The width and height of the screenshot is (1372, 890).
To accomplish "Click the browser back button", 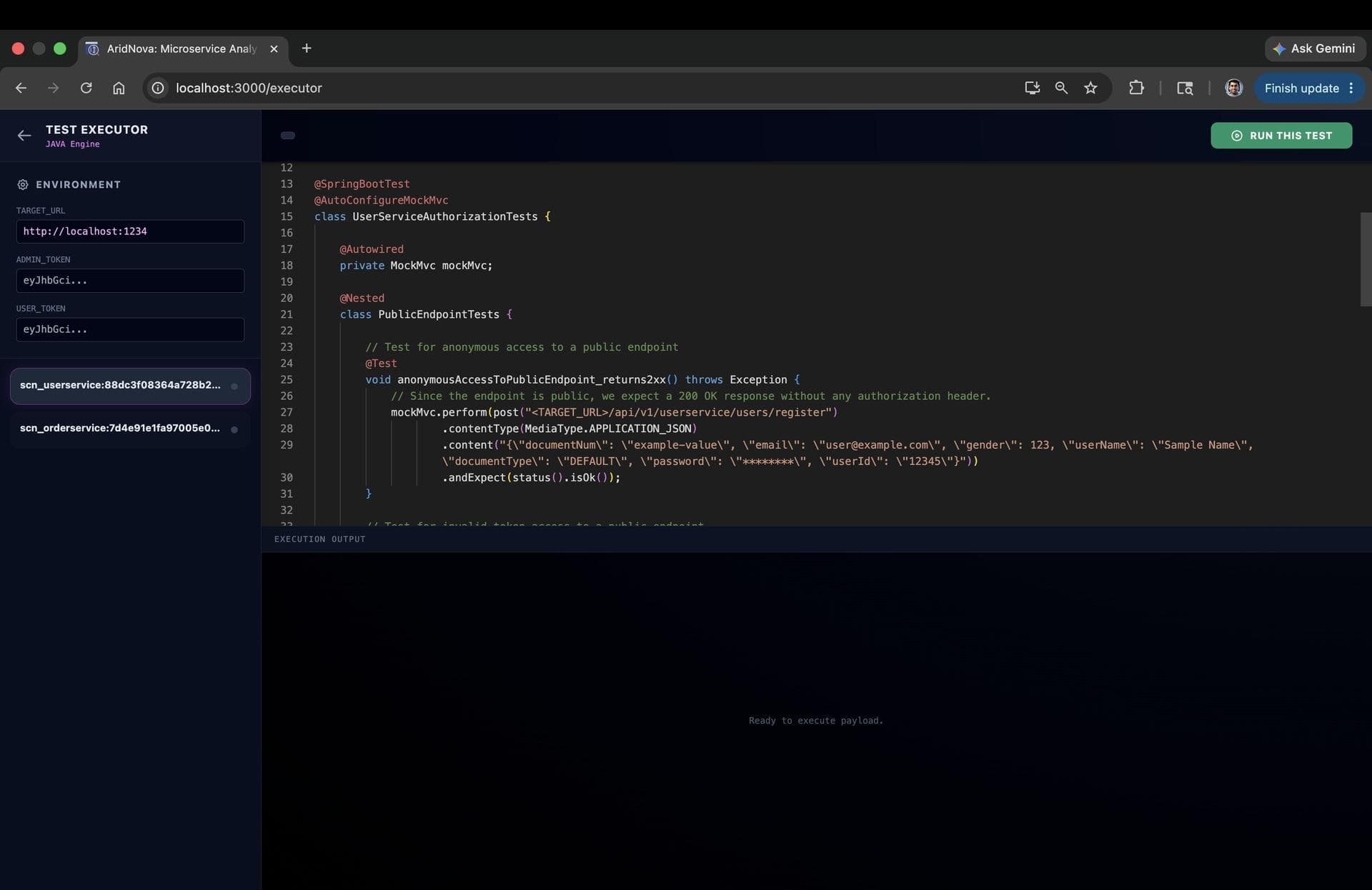I will coord(21,88).
